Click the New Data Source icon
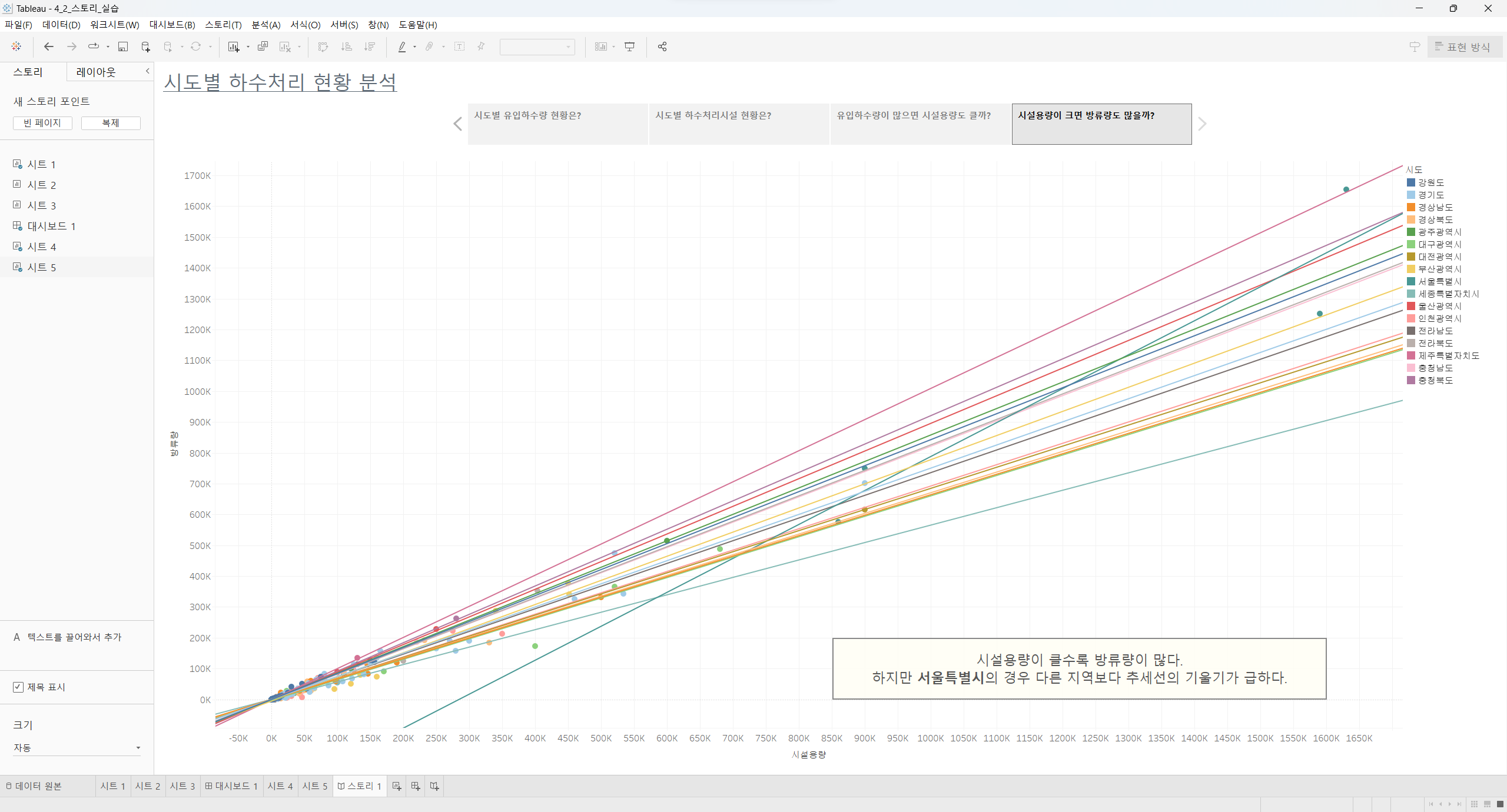 (145, 46)
